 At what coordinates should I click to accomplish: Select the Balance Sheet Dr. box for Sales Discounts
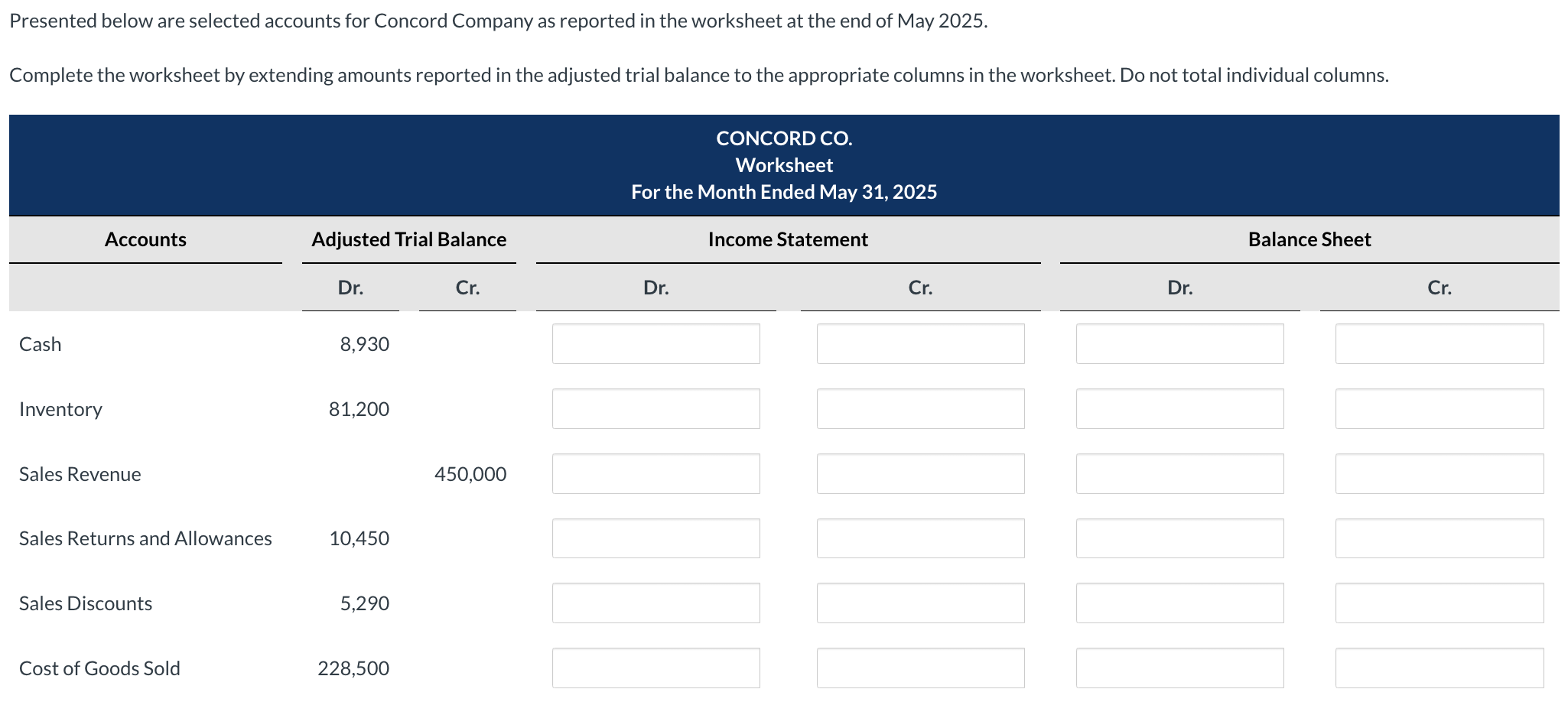[x=1179, y=603]
